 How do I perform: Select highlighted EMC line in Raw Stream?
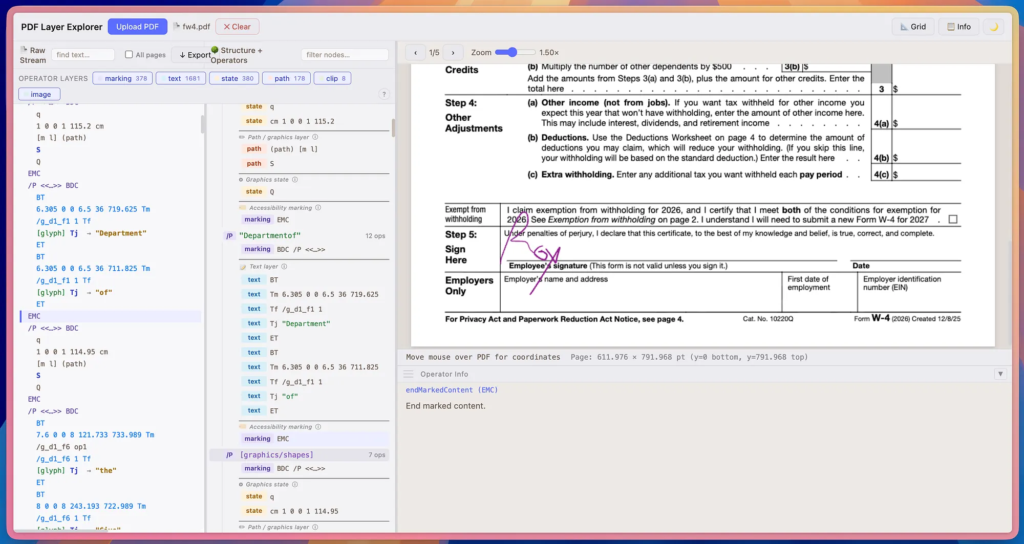pyautogui.click(x=111, y=316)
